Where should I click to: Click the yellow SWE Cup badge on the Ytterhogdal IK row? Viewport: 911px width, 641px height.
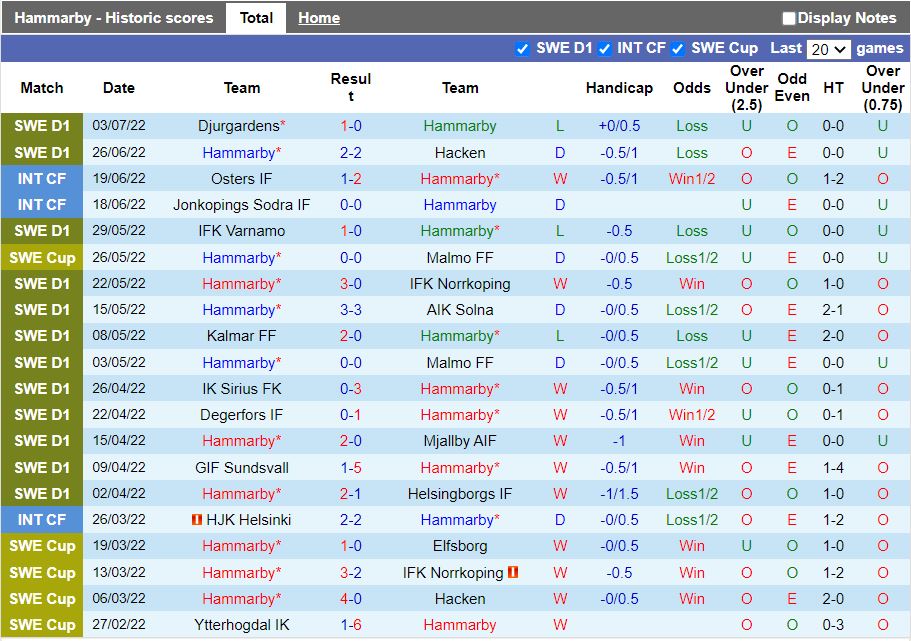coord(41,625)
